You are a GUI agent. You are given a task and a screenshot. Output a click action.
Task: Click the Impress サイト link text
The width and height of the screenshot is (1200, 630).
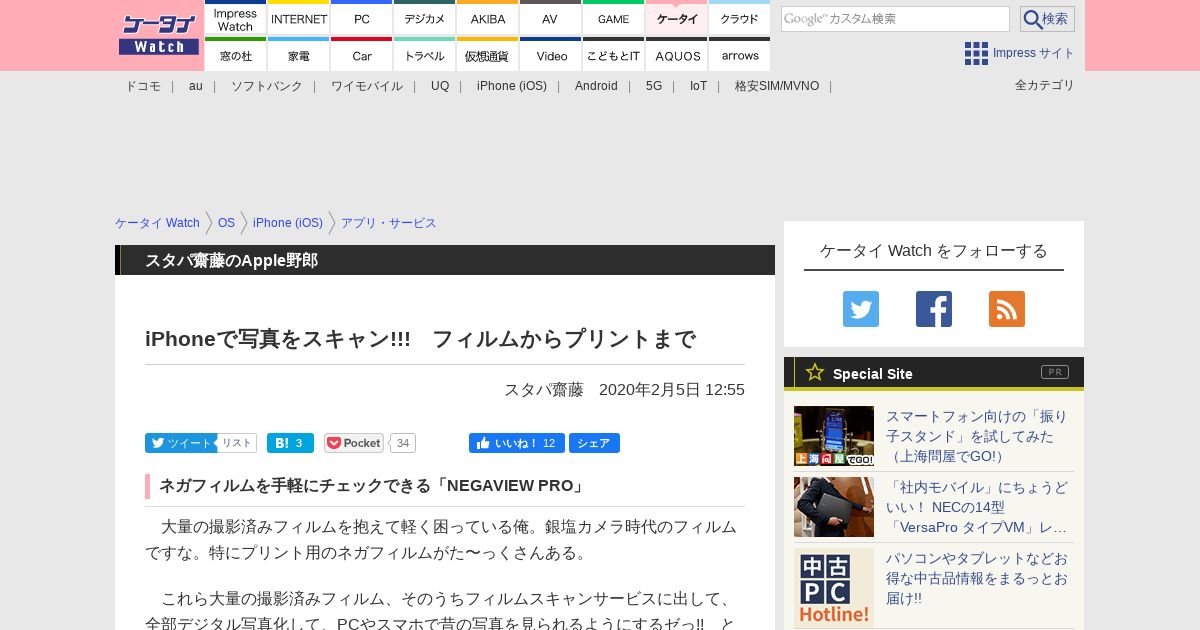[1034, 53]
